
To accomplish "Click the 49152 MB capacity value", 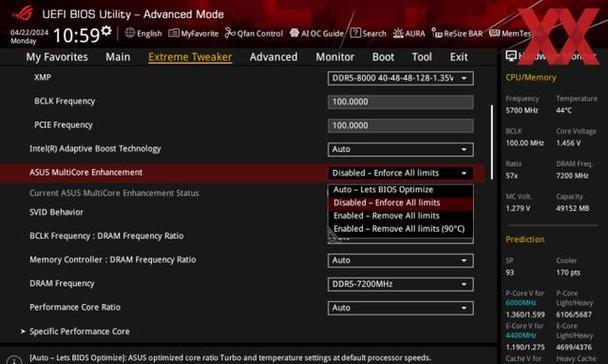I will tap(573, 209).
